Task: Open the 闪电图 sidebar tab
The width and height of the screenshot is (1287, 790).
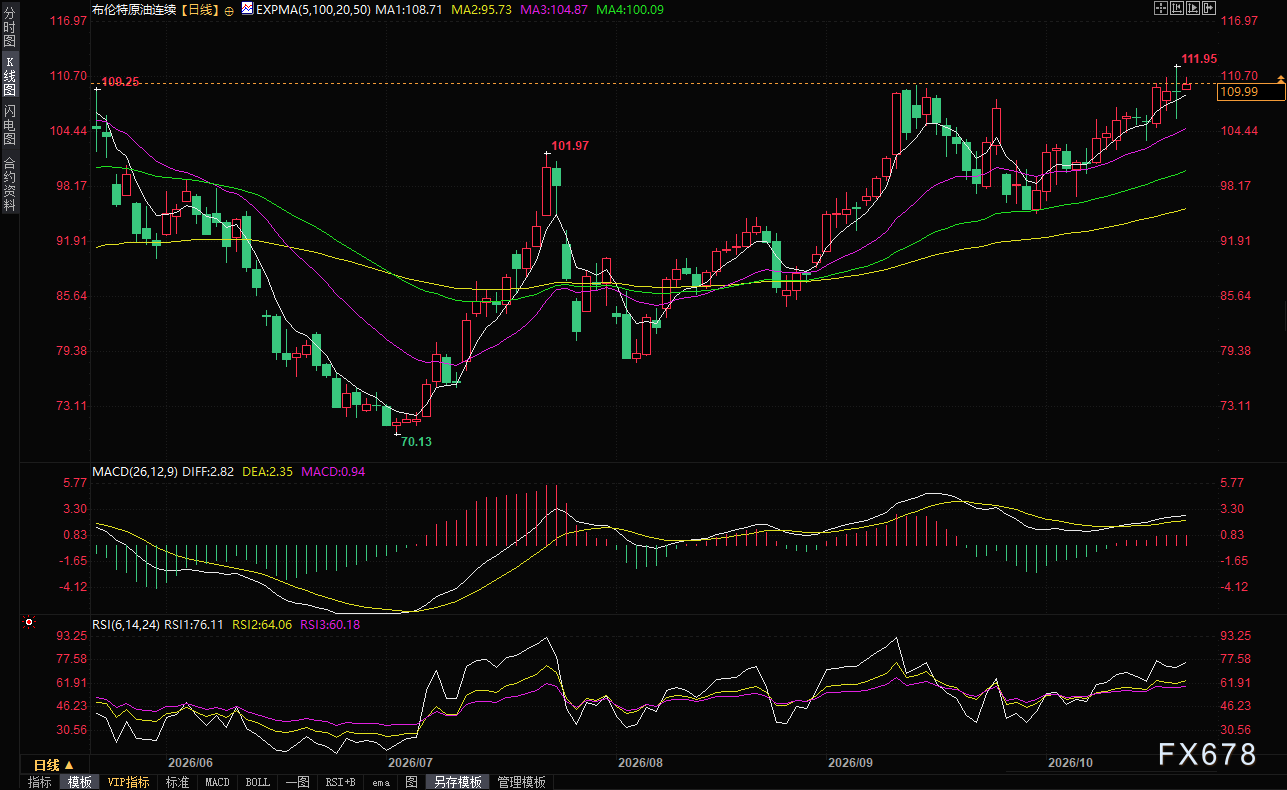Action: pyautogui.click(x=10, y=124)
